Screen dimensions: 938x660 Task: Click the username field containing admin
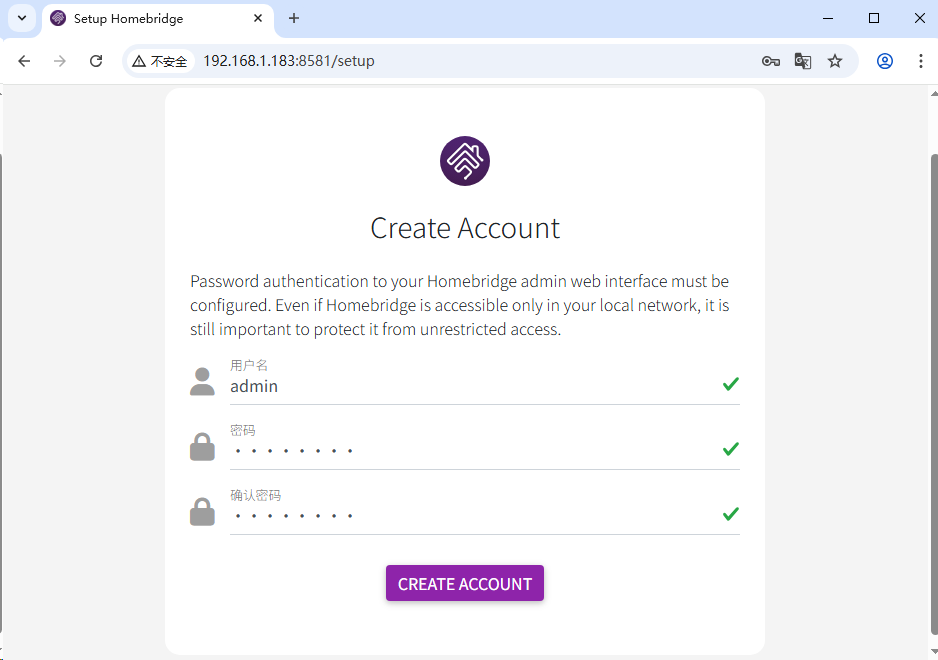coord(470,386)
